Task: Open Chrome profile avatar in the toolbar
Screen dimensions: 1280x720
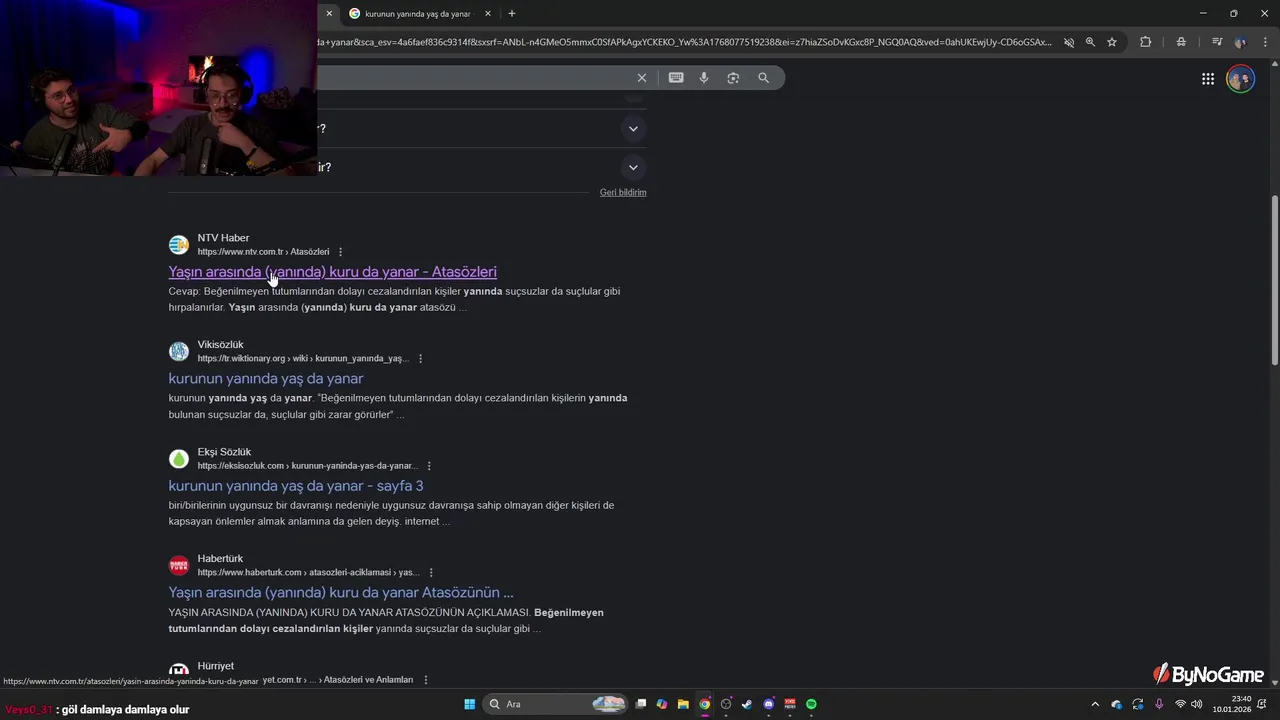Action: tap(1240, 42)
